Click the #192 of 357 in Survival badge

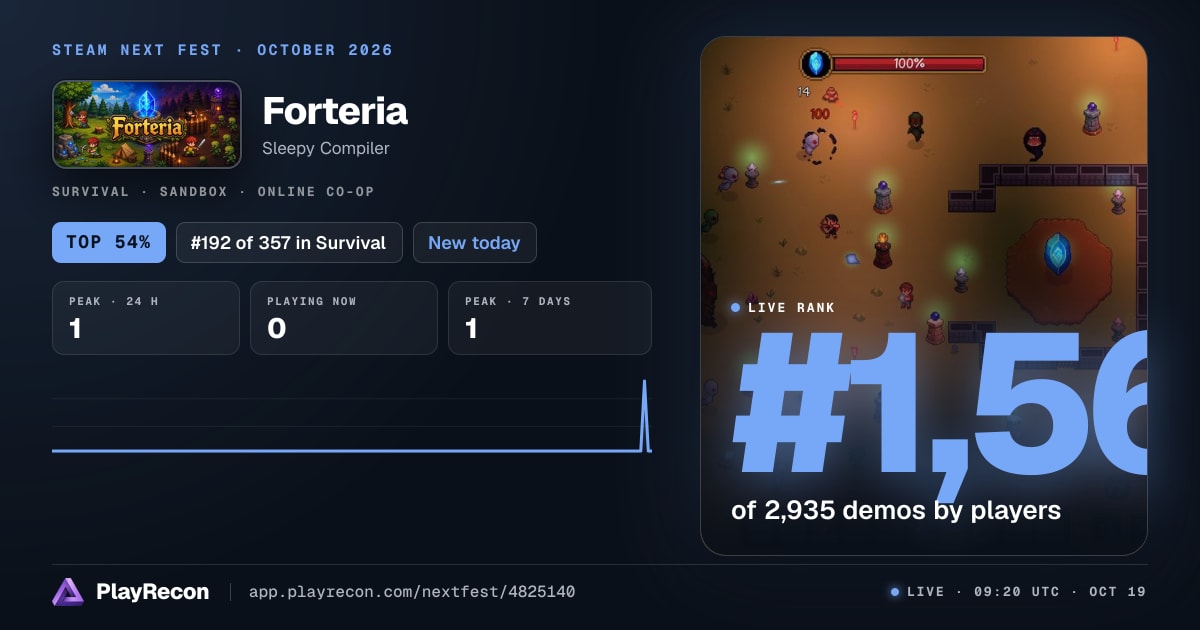click(x=289, y=242)
